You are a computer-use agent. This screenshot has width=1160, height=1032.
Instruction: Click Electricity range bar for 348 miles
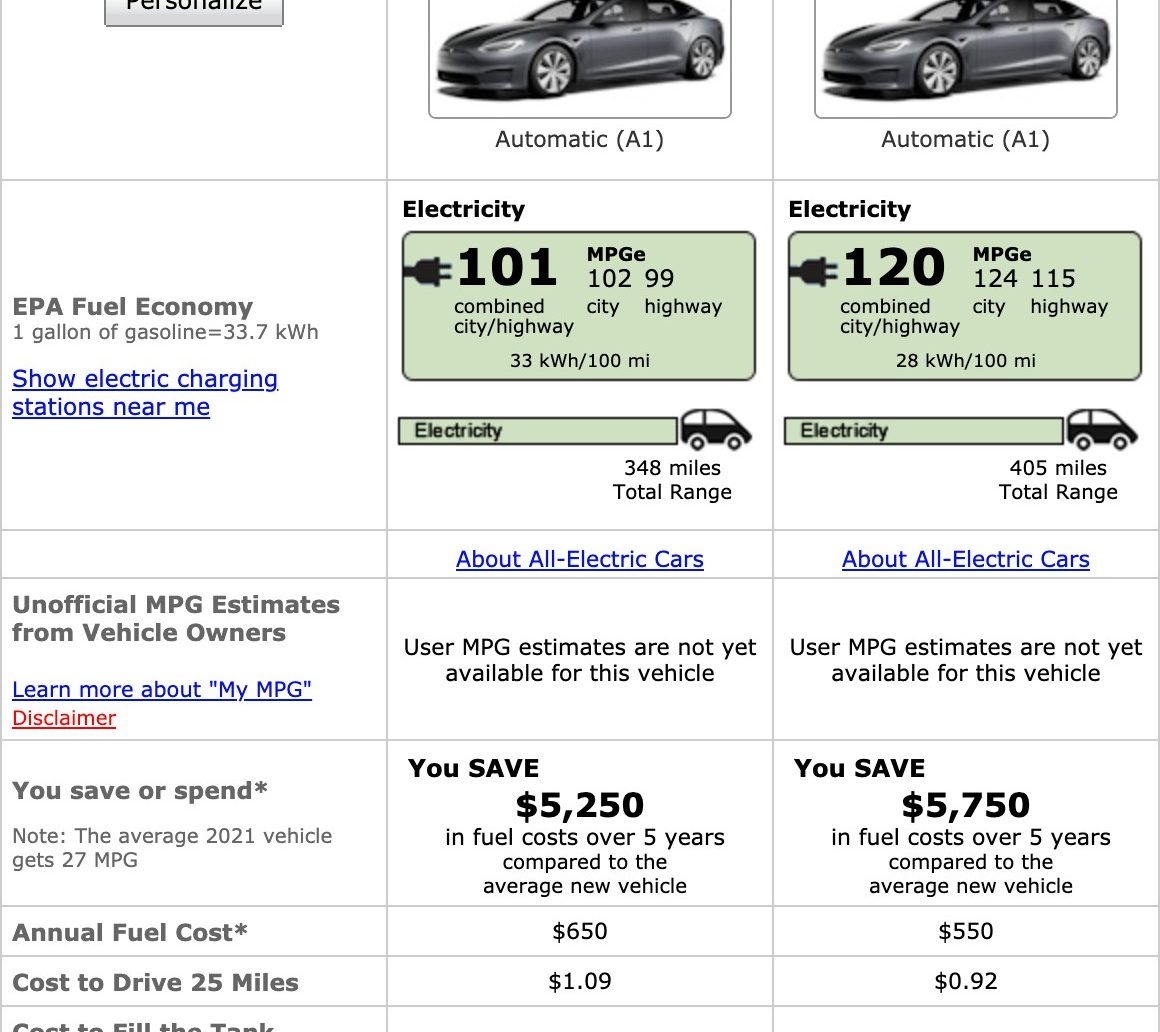click(x=538, y=431)
